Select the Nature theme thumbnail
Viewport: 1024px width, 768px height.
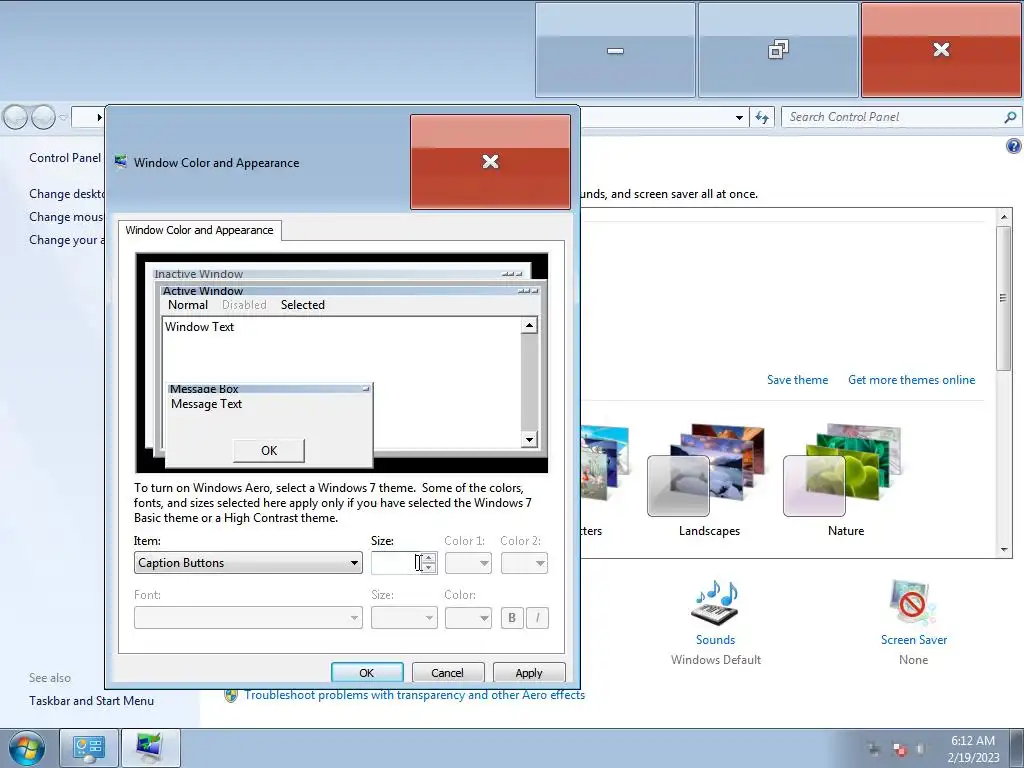(844, 470)
